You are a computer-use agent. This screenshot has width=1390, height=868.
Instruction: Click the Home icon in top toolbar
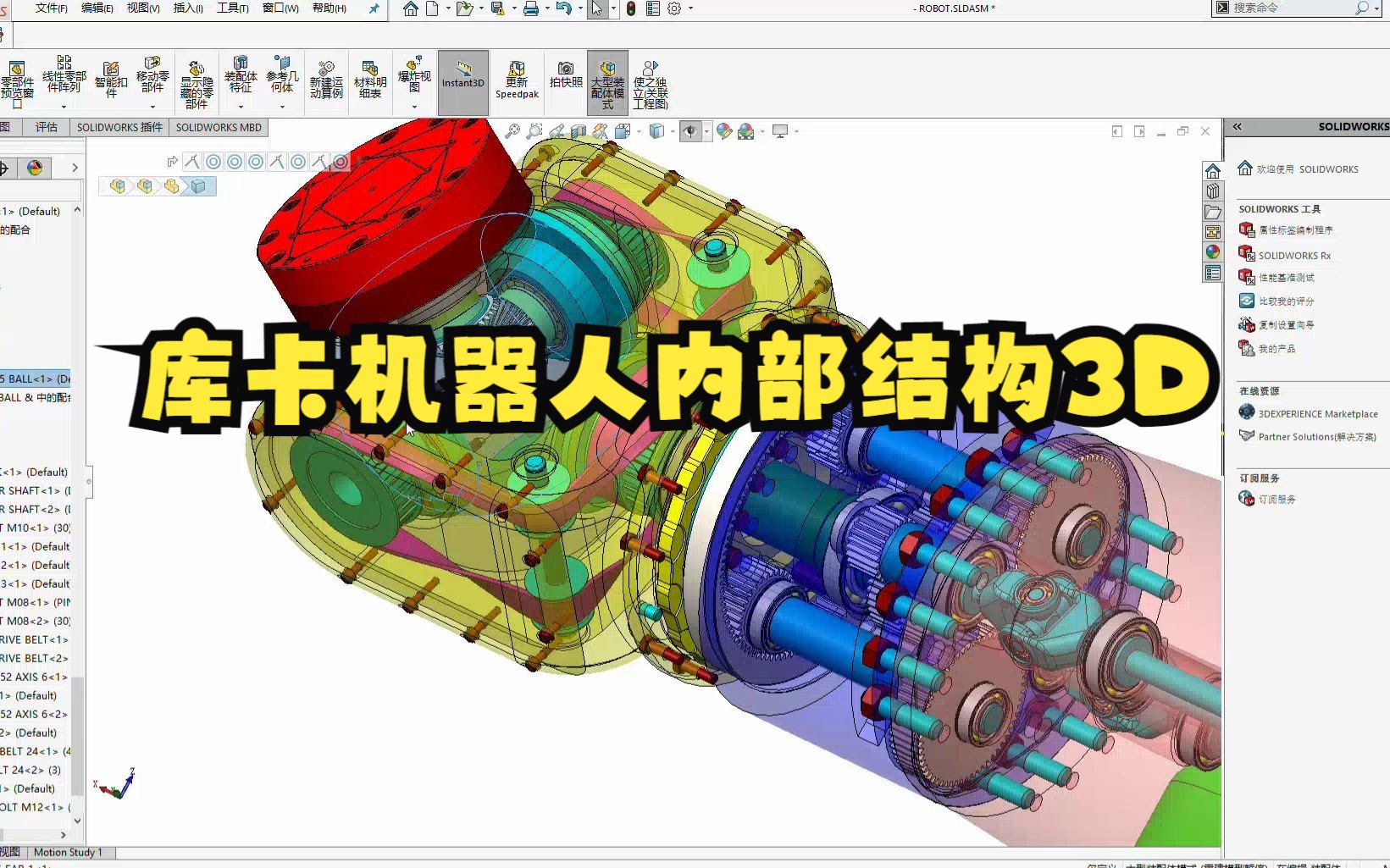[x=411, y=8]
